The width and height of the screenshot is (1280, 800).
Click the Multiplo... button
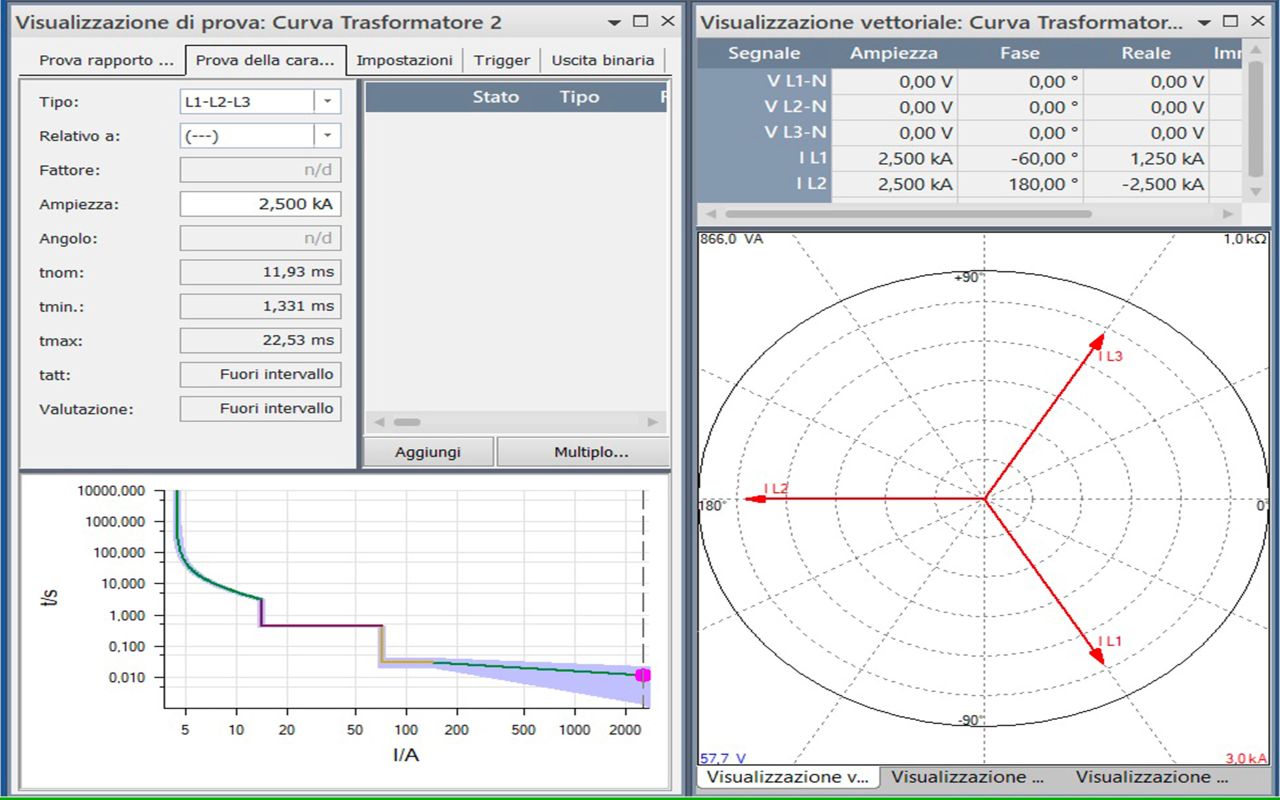coord(591,452)
